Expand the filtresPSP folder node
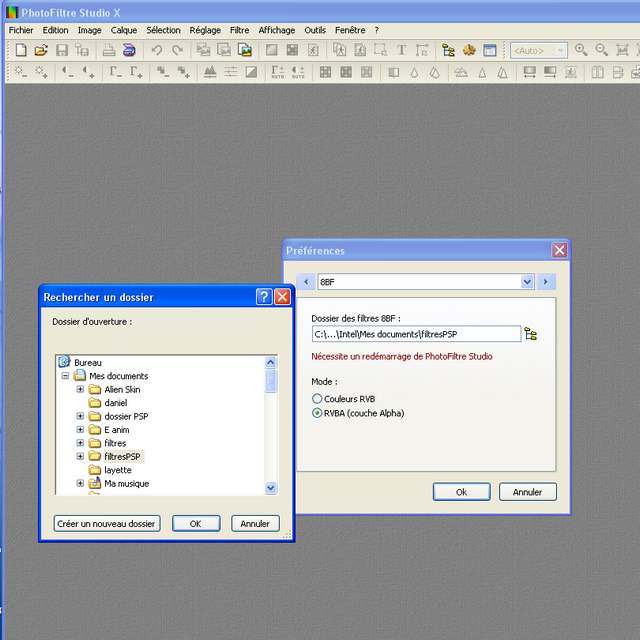 (80, 456)
